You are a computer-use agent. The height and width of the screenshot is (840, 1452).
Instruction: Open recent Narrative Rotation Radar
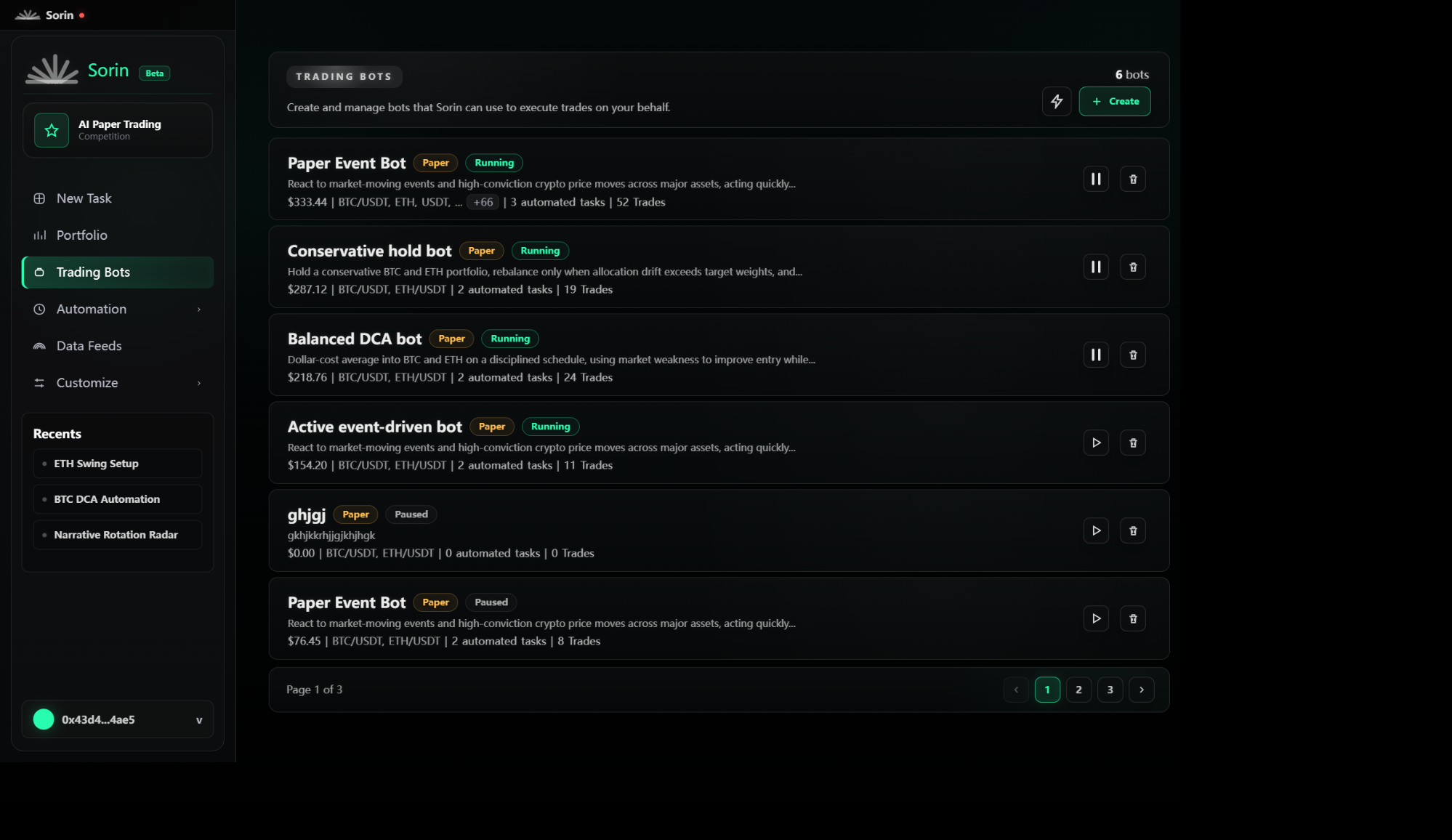[x=118, y=535]
